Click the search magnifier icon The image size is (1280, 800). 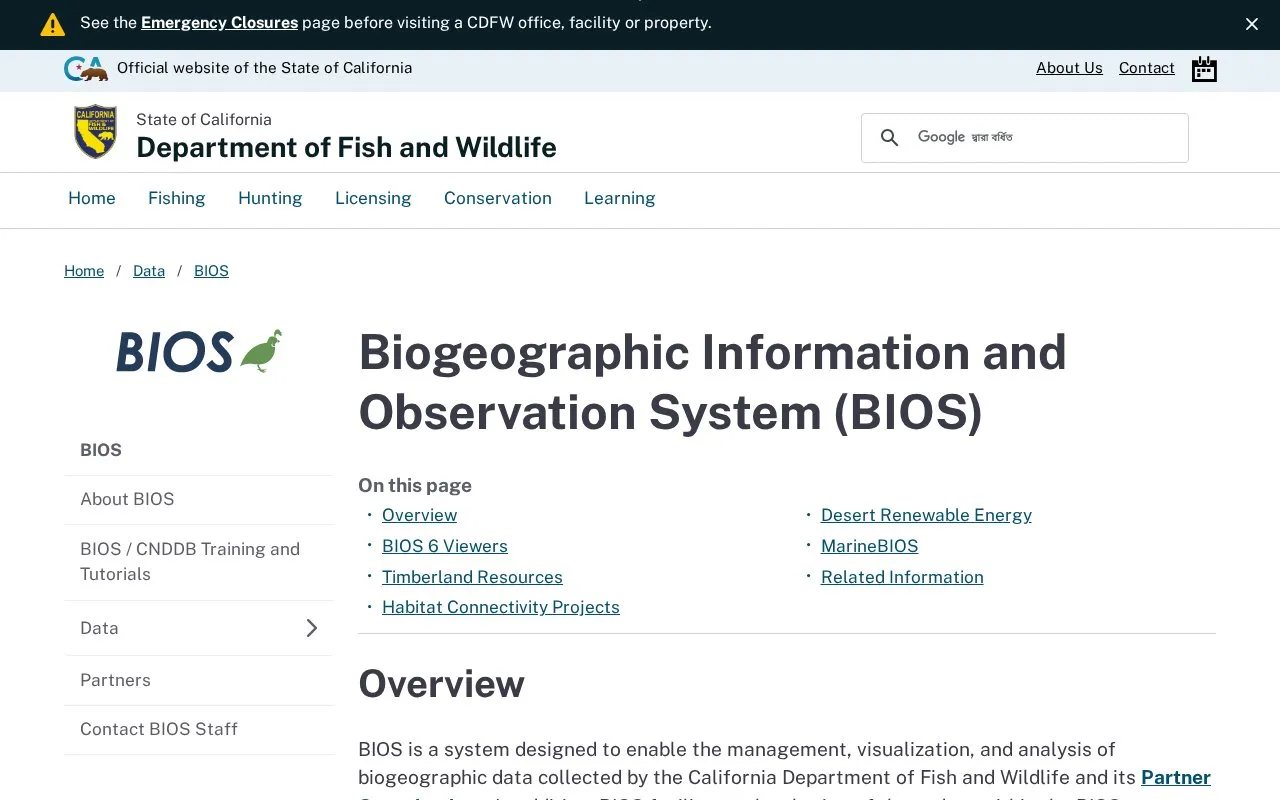(x=889, y=138)
